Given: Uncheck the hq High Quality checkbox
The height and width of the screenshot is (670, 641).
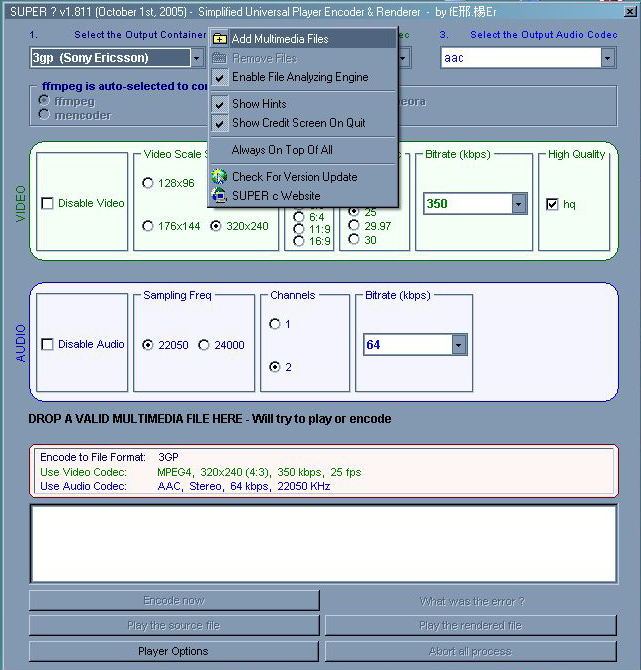Looking at the screenshot, I should [552, 204].
